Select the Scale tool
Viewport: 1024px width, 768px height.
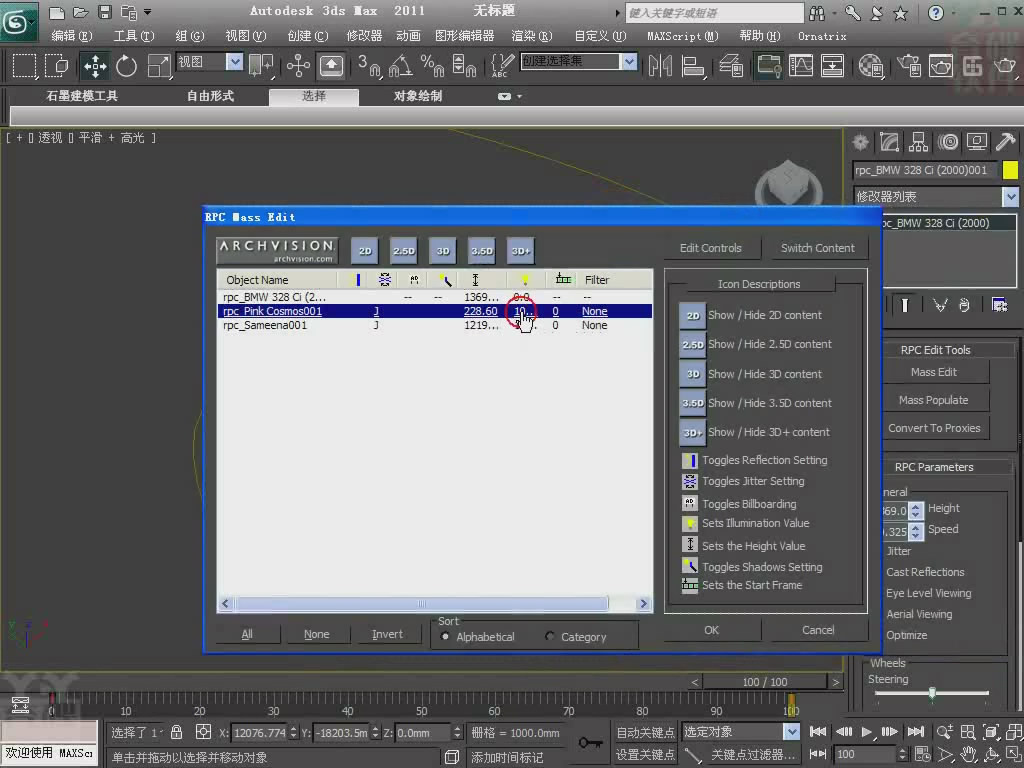[x=159, y=66]
